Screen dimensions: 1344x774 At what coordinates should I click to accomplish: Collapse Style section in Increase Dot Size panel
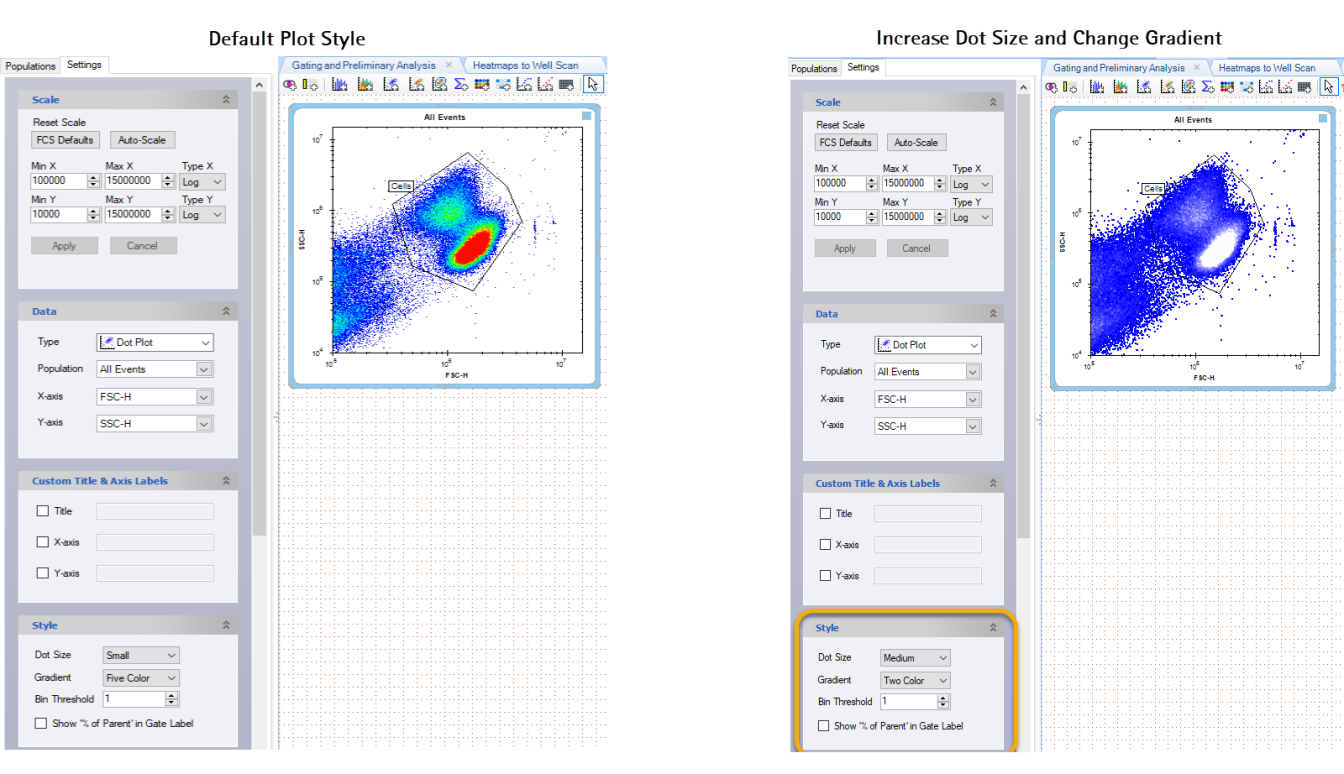(993, 628)
